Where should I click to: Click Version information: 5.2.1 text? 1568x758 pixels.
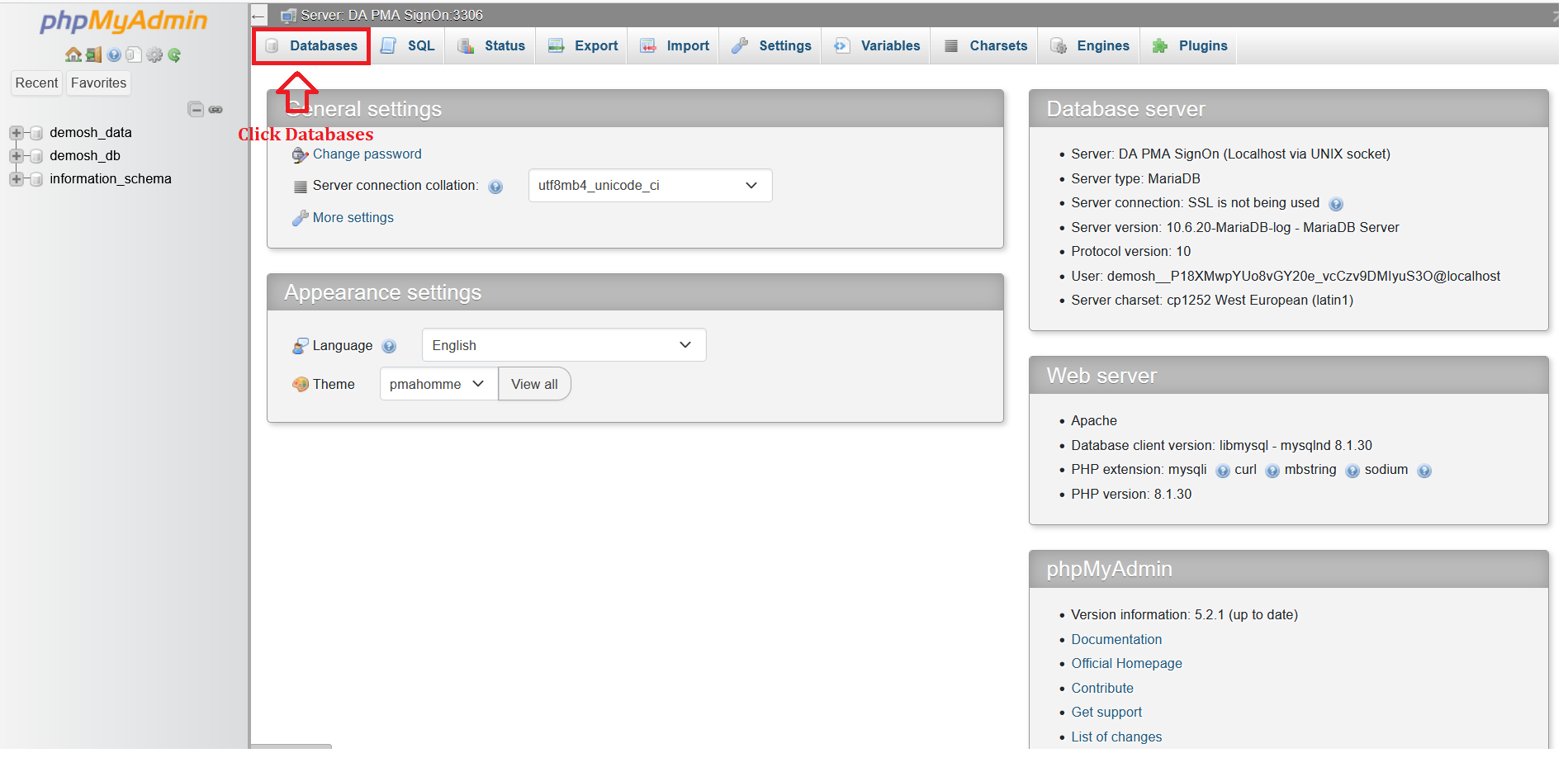coord(1184,615)
